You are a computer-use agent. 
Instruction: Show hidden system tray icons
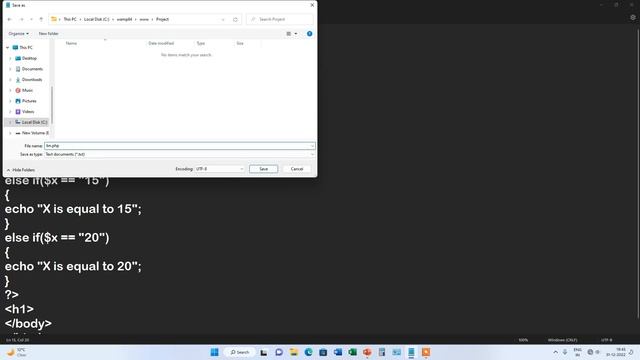coord(556,352)
